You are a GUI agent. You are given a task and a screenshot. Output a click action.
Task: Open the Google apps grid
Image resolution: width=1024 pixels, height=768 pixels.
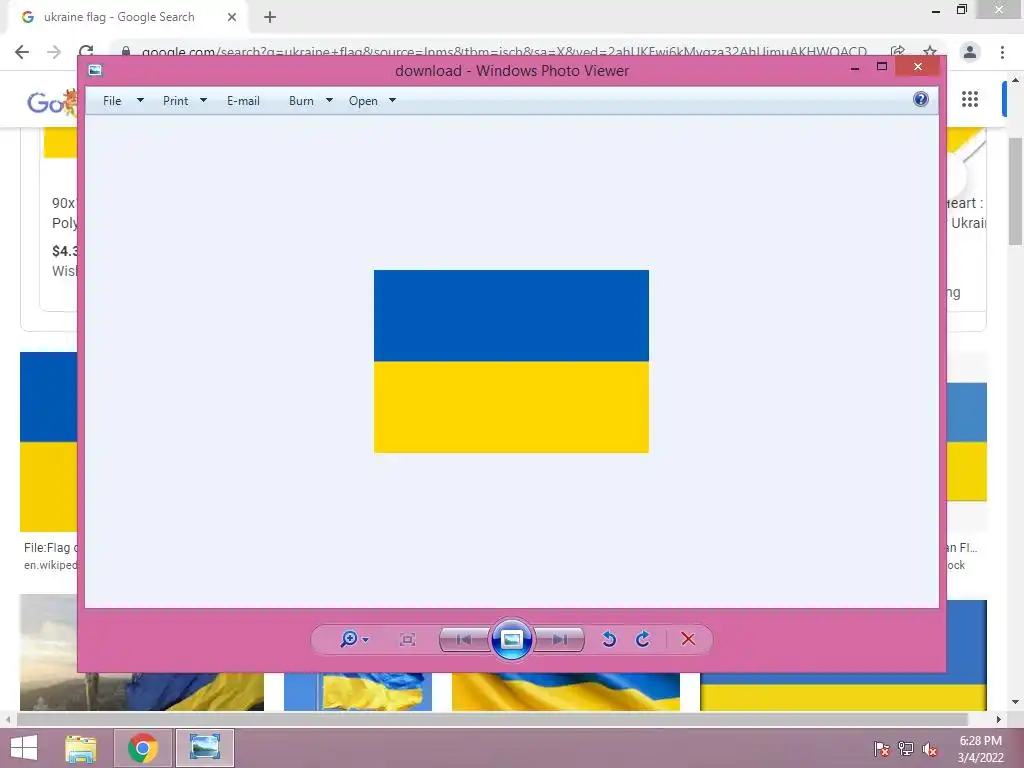970,99
